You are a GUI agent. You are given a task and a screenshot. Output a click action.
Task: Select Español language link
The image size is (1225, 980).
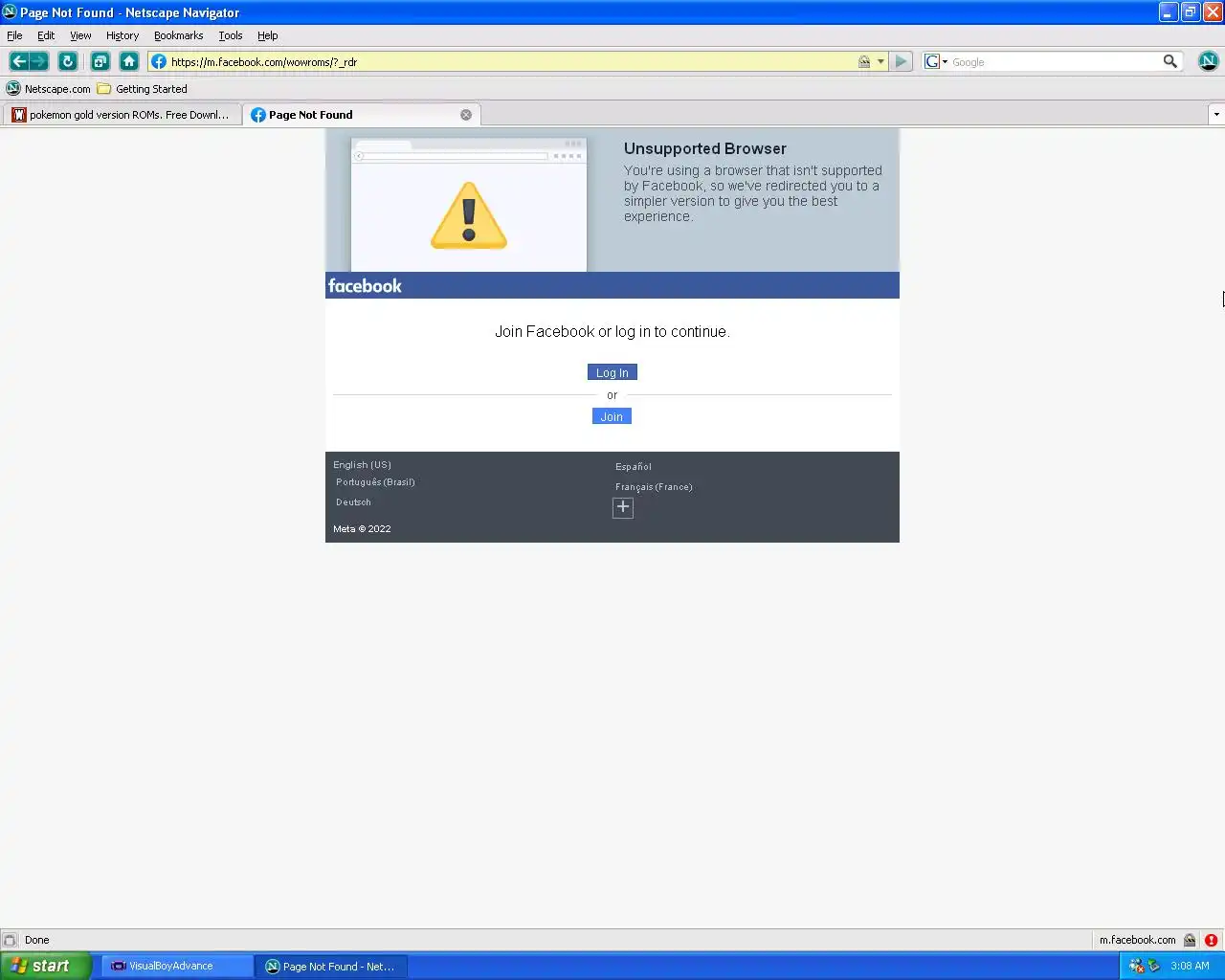pyautogui.click(x=634, y=467)
